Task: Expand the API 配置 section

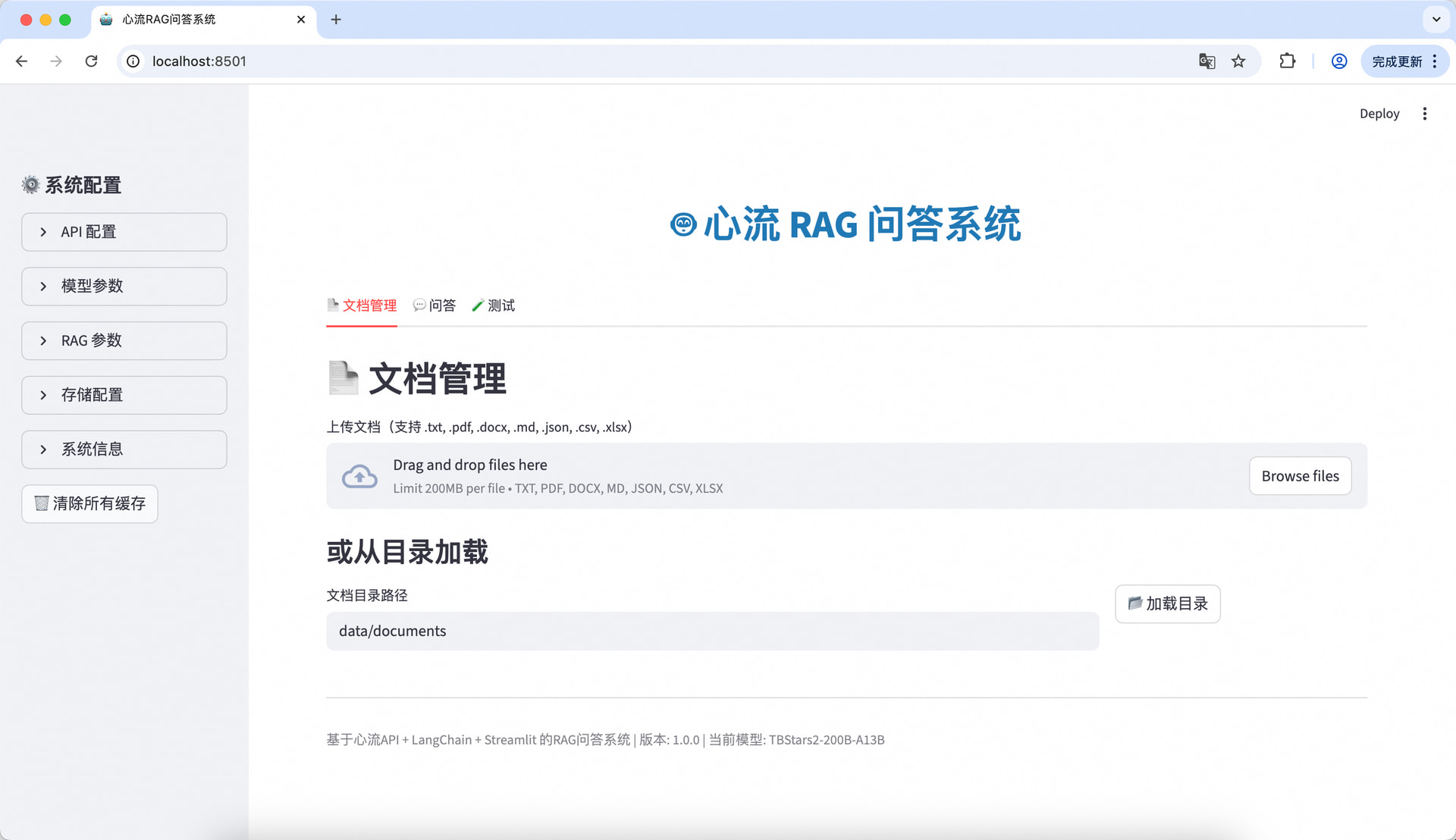Action: [124, 232]
